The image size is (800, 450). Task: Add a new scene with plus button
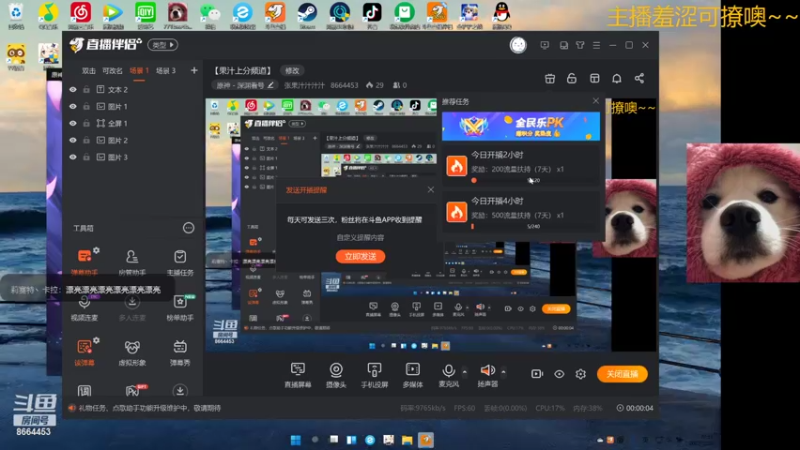click(x=194, y=70)
